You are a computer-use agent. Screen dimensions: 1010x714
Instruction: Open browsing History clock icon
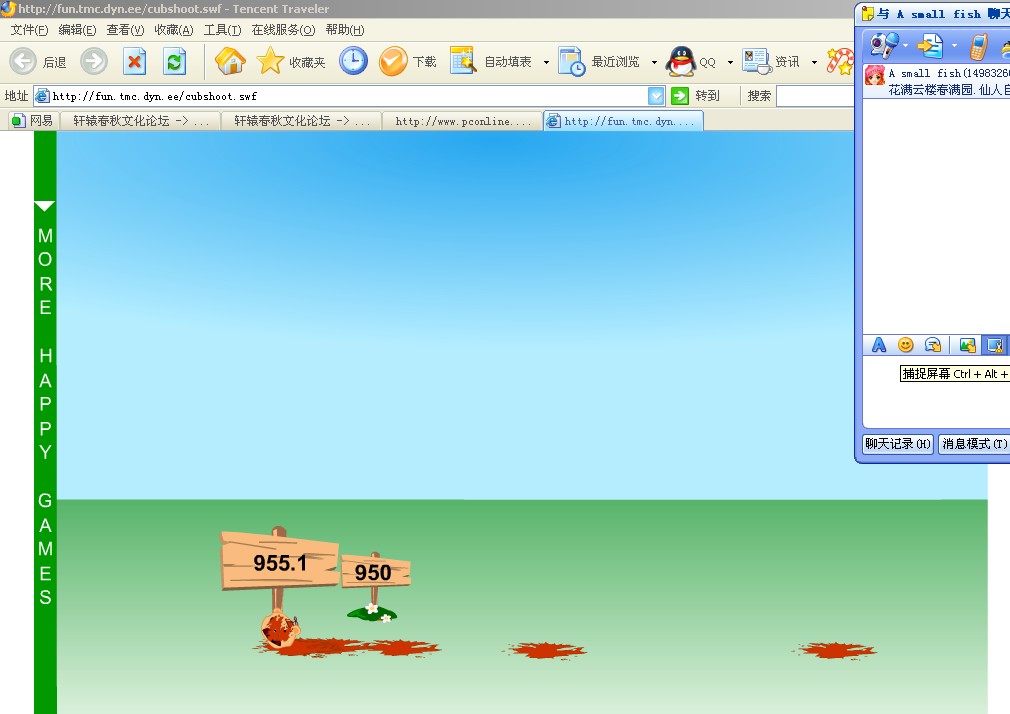pyautogui.click(x=353, y=62)
